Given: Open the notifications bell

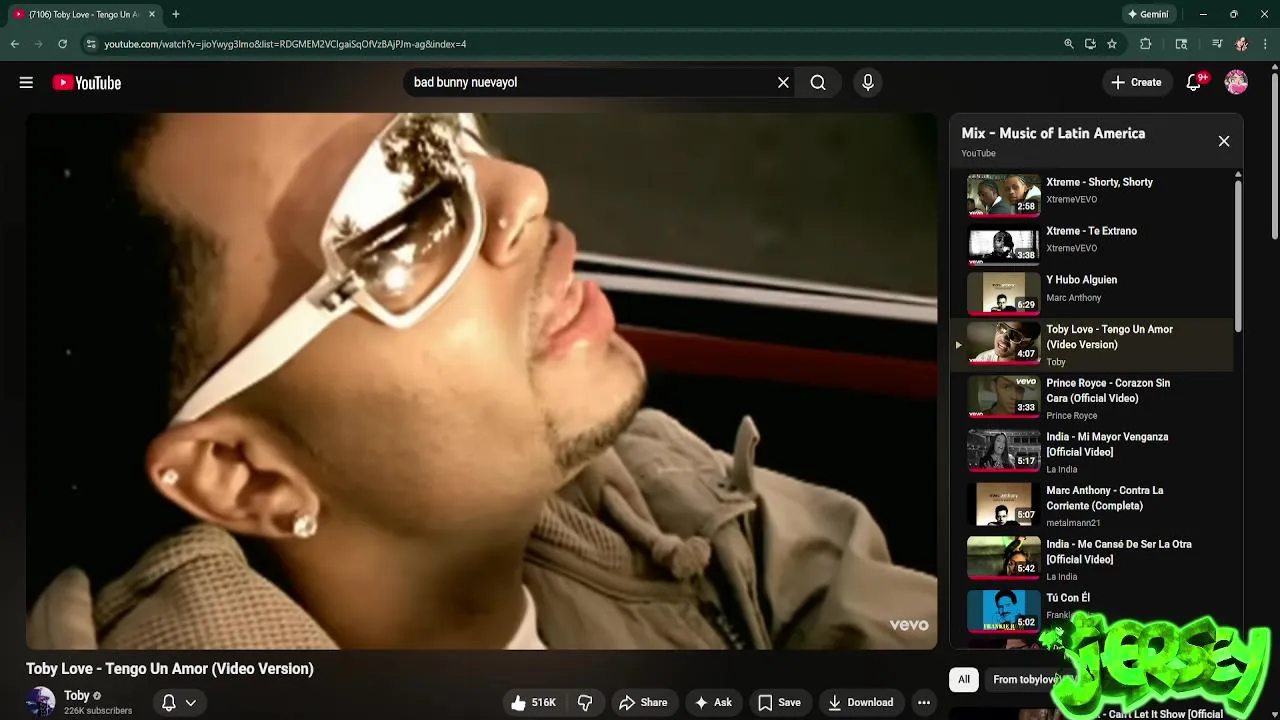Looking at the screenshot, I should pyautogui.click(x=1193, y=83).
